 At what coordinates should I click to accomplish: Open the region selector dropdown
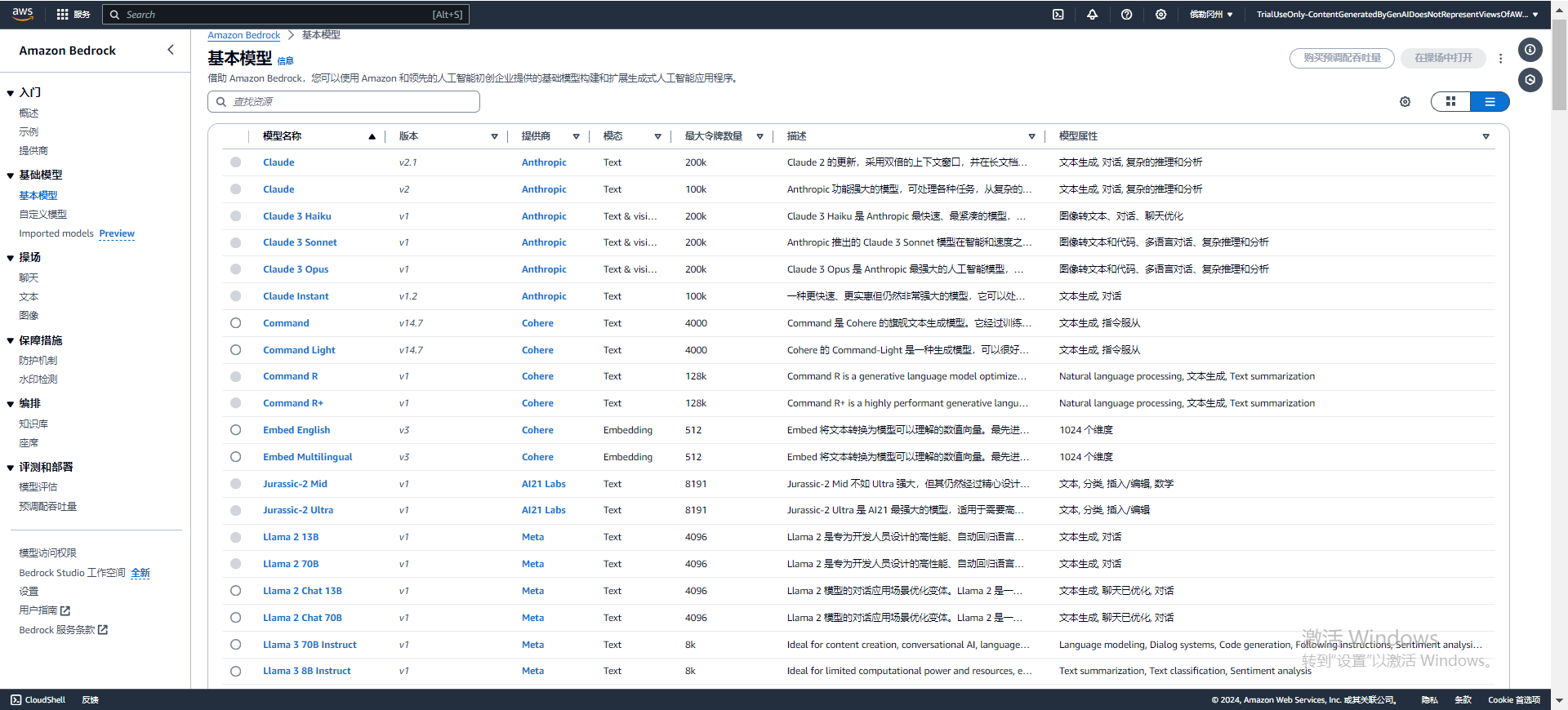(x=1211, y=15)
